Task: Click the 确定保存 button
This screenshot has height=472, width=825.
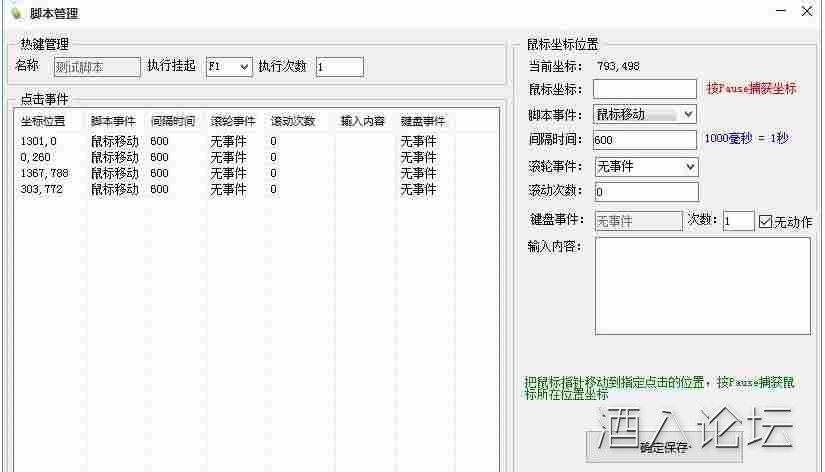Action: (664, 448)
